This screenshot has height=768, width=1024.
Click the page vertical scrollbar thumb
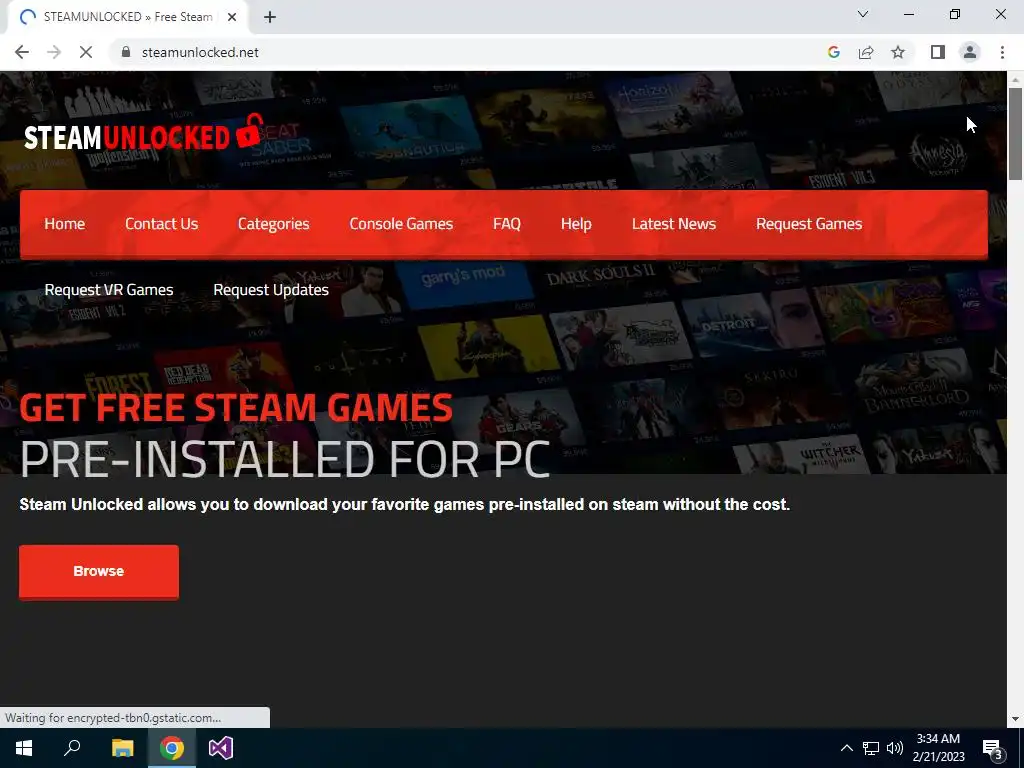coord(1015,133)
